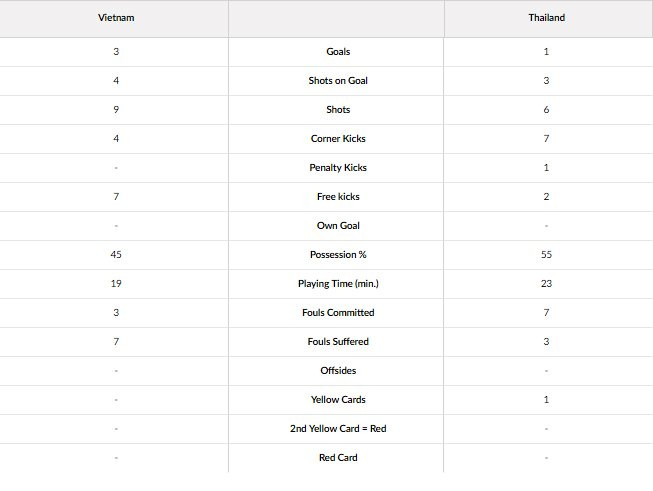Click the 2nd Yellow Card = Red label
653x491 pixels.
pyautogui.click(x=338, y=429)
